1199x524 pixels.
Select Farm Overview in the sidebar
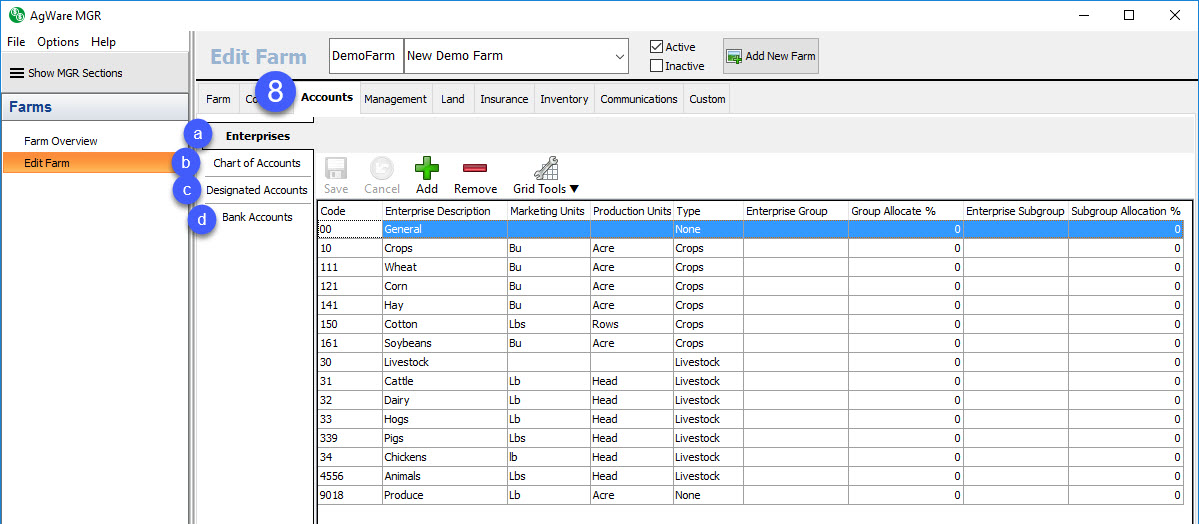pos(61,141)
